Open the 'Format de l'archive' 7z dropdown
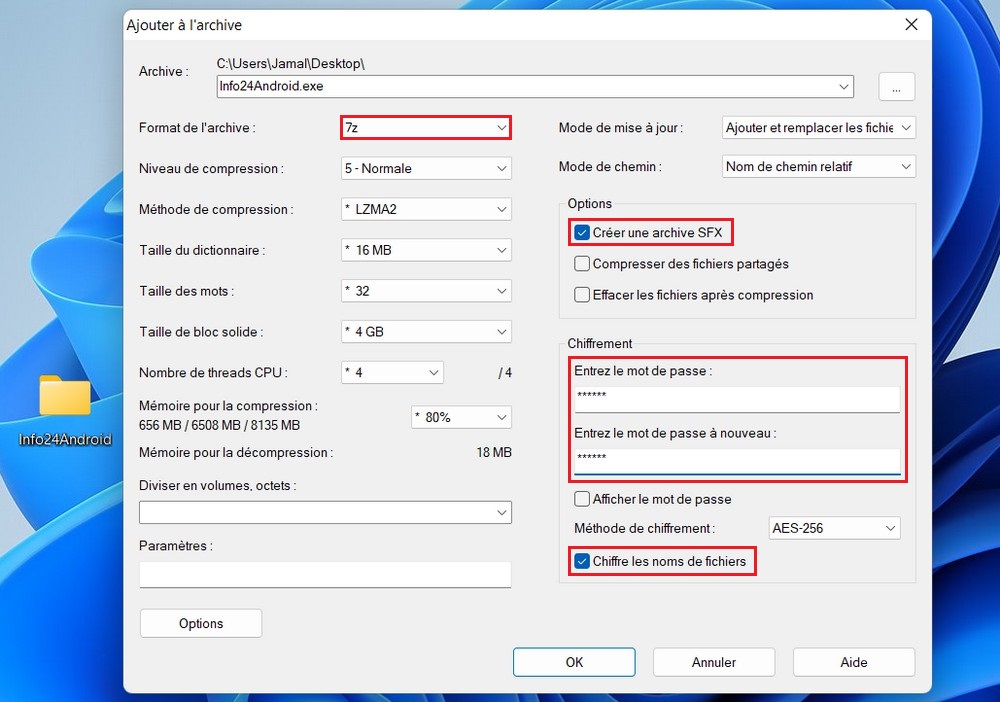Image resolution: width=1000 pixels, height=702 pixels. 426,128
